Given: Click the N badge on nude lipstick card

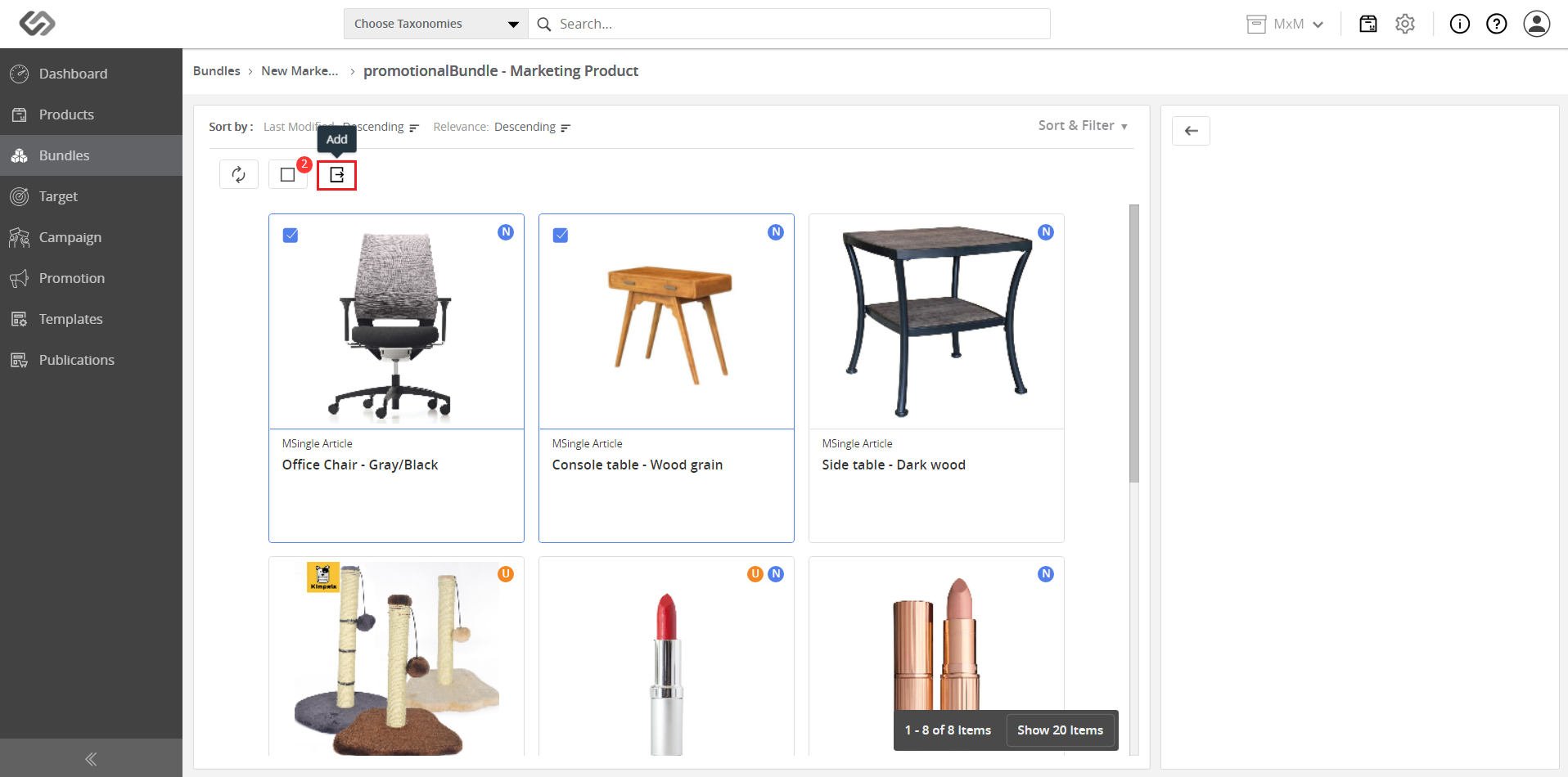Looking at the screenshot, I should click(1046, 574).
